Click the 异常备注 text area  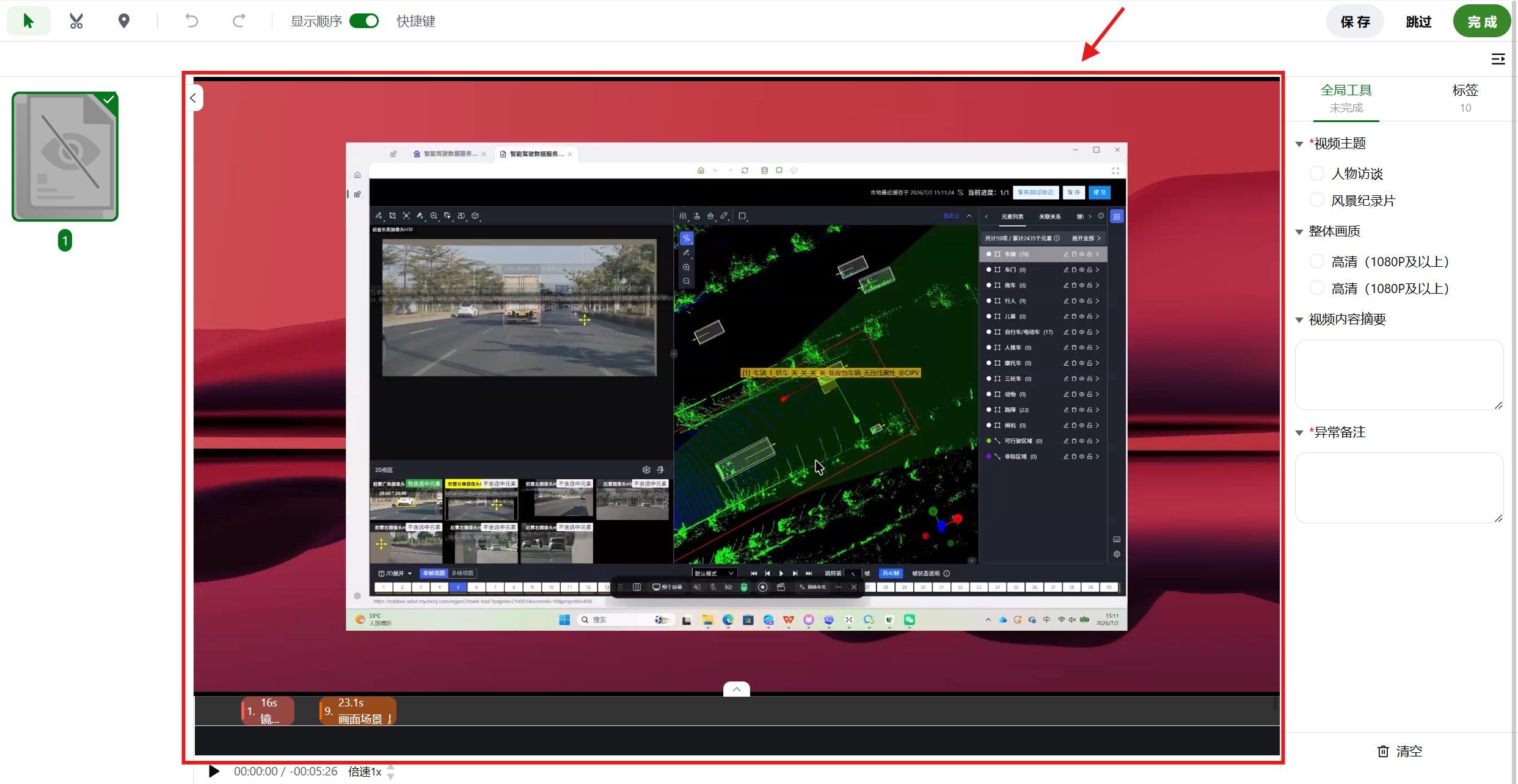[1399, 488]
